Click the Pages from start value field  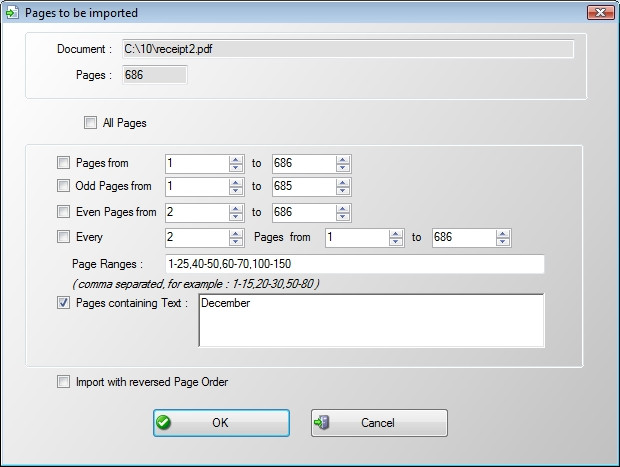pos(197,163)
